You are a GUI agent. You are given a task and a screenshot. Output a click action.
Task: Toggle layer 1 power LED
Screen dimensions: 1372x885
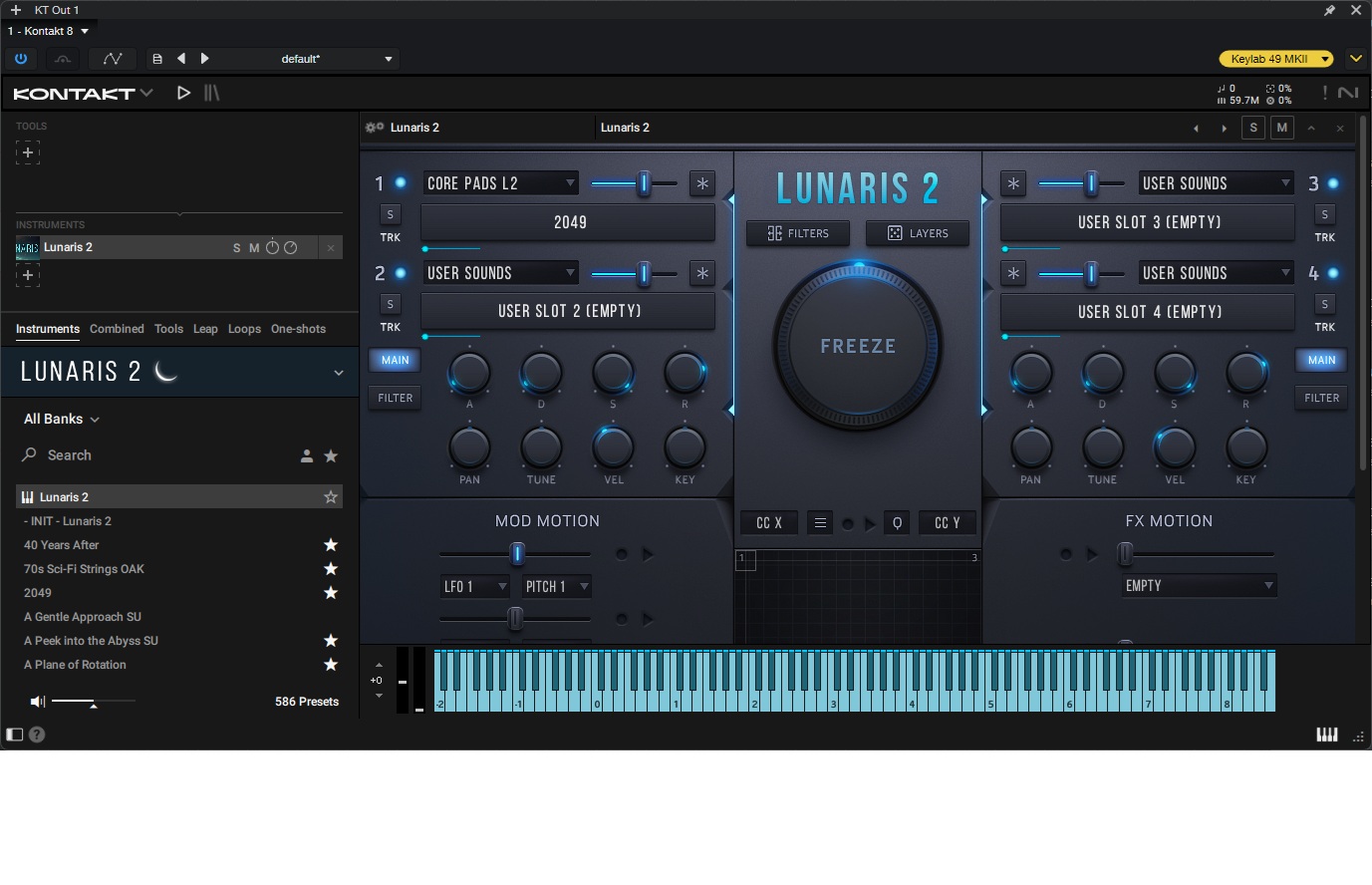(401, 183)
